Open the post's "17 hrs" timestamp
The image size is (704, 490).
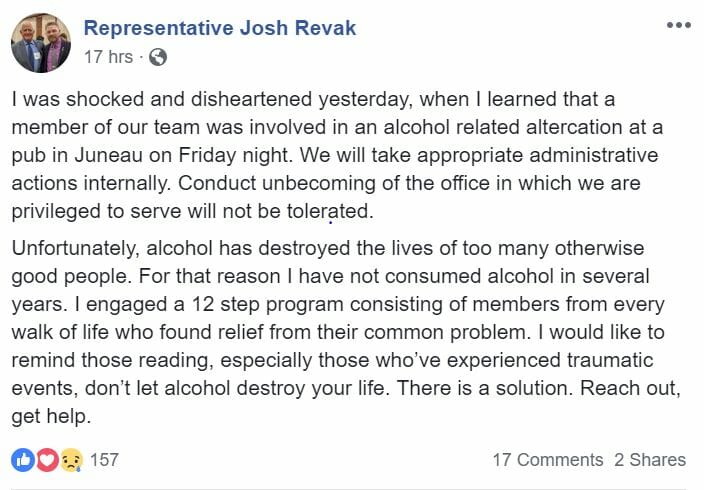tap(109, 57)
